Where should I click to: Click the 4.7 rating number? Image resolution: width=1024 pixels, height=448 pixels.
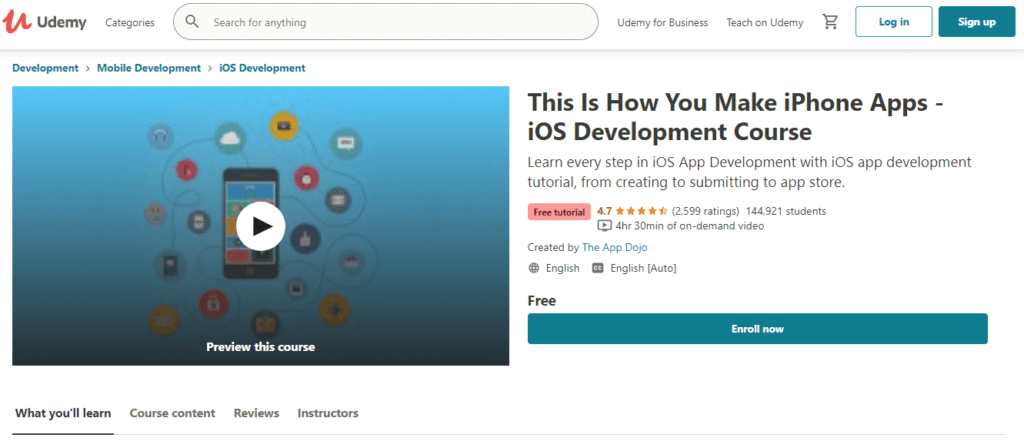[x=604, y=211]
